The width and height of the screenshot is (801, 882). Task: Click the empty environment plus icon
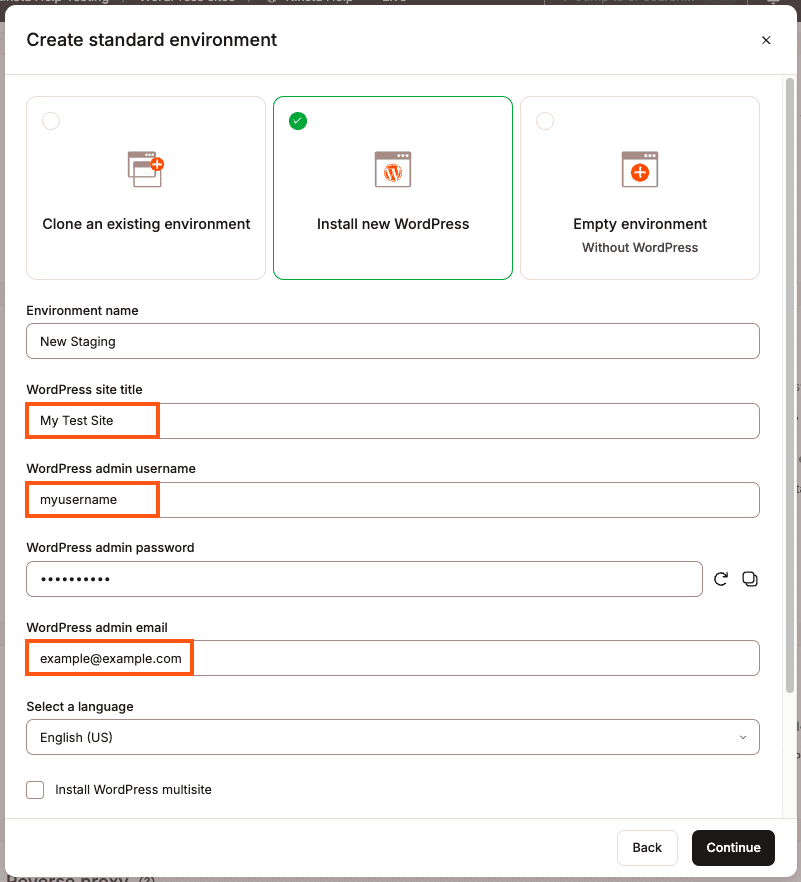pyautogui.click(x=639, y=169)
